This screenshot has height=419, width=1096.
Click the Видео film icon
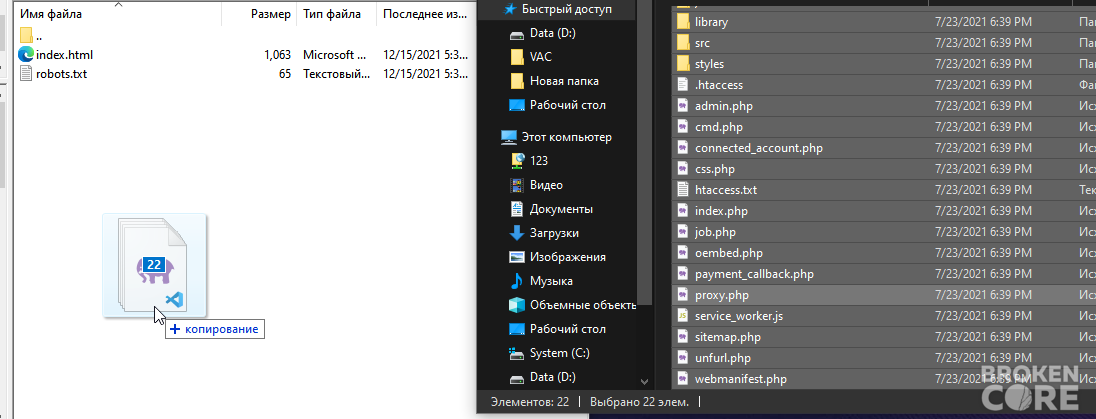[517, 185]
